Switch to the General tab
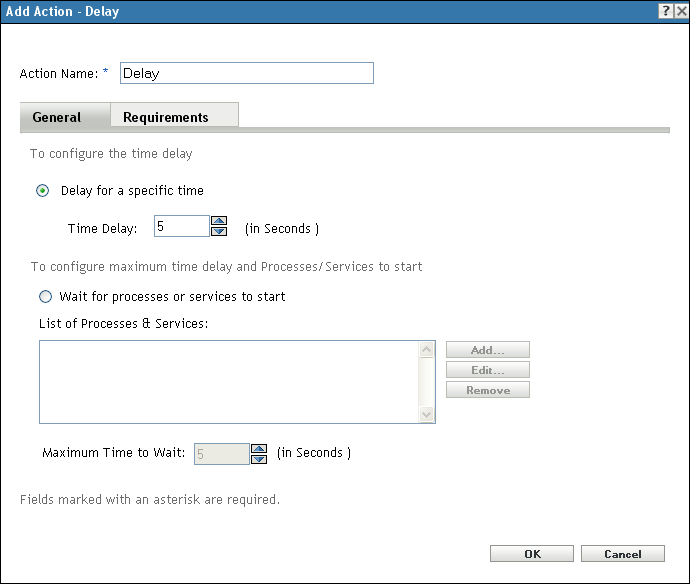This screenshot has height=584, width=690. 65,116
